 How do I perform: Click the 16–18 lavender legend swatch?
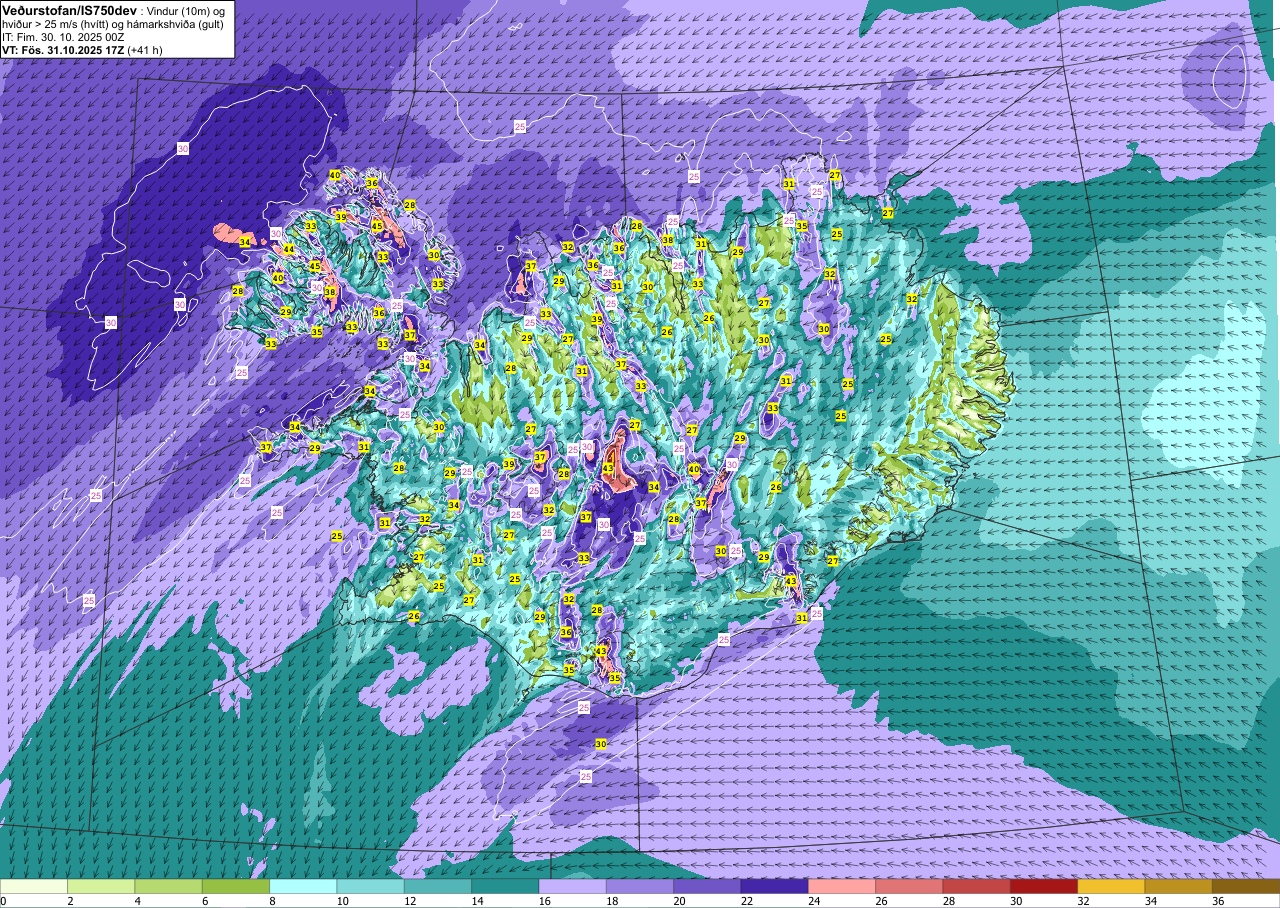572,886
